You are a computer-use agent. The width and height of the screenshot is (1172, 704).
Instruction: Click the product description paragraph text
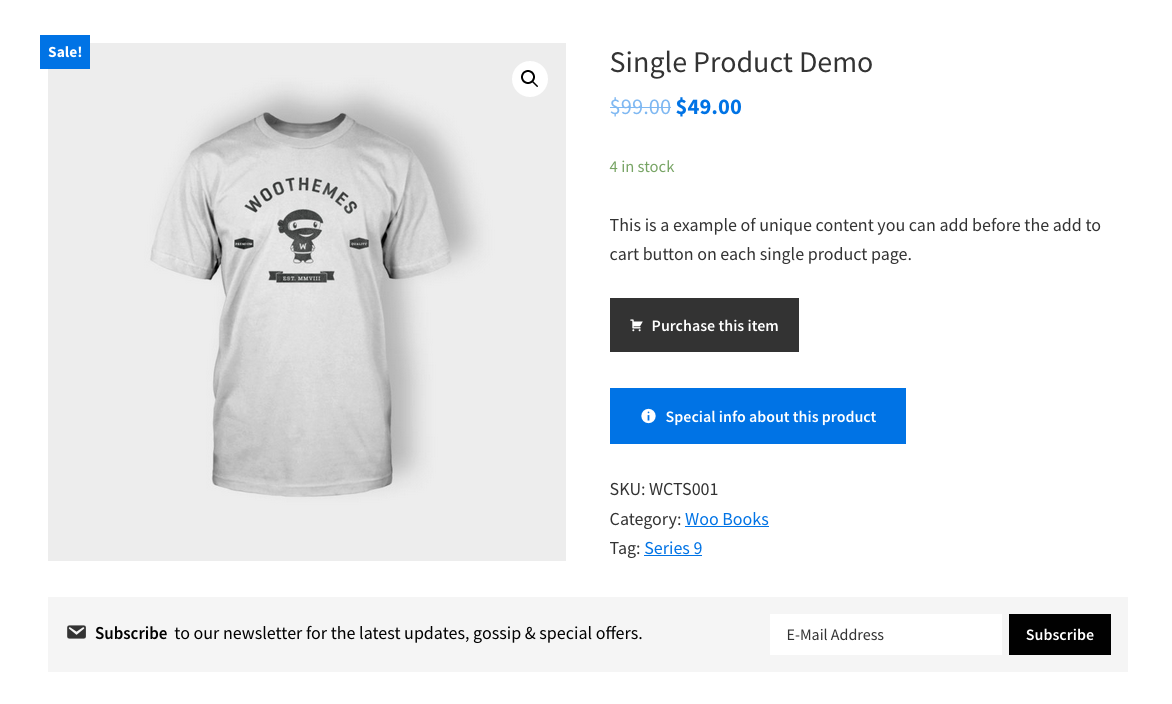click(855, 239)
